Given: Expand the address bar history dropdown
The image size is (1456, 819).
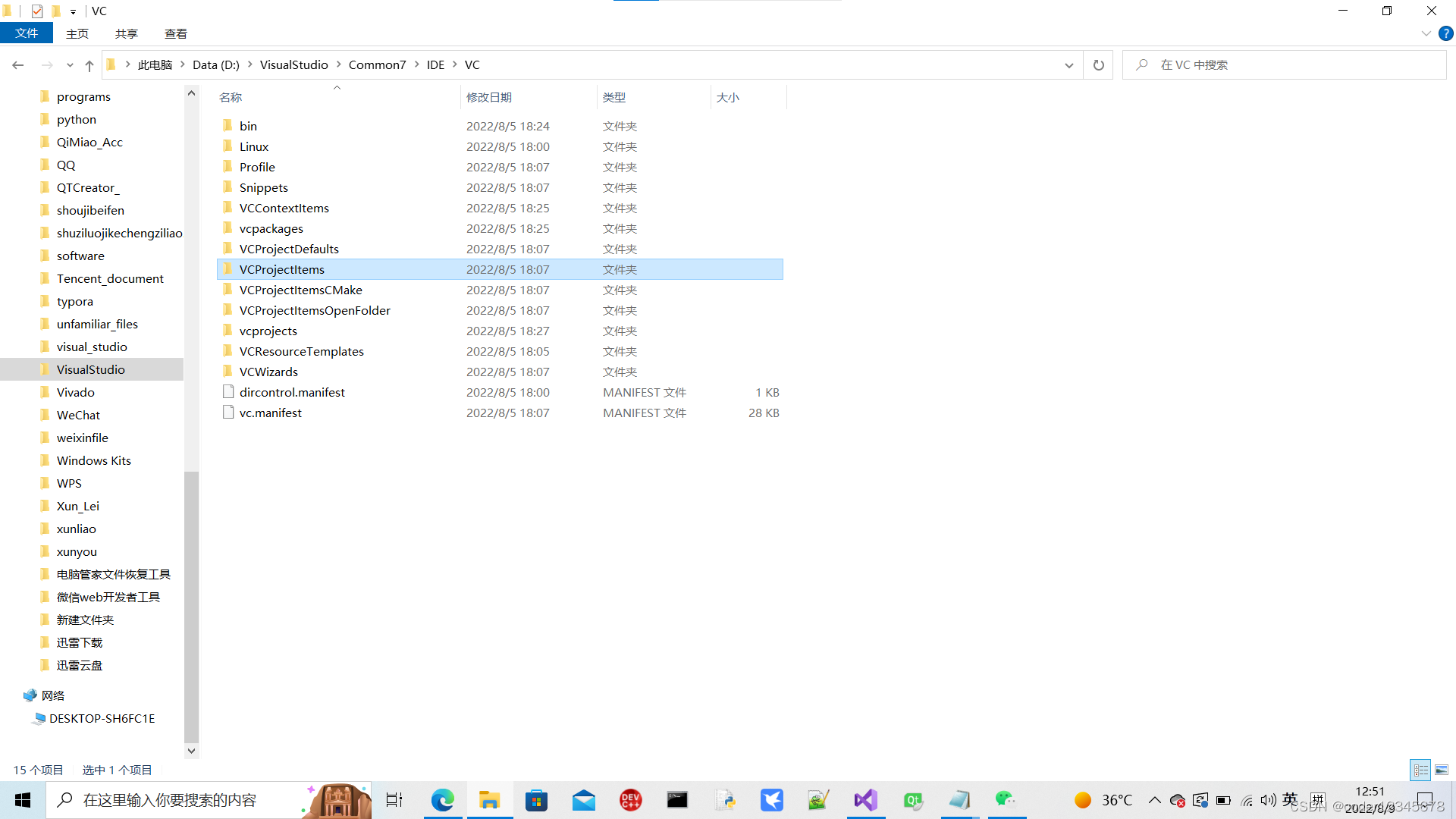Looking at the screenshot, I should coord(1068,65).
